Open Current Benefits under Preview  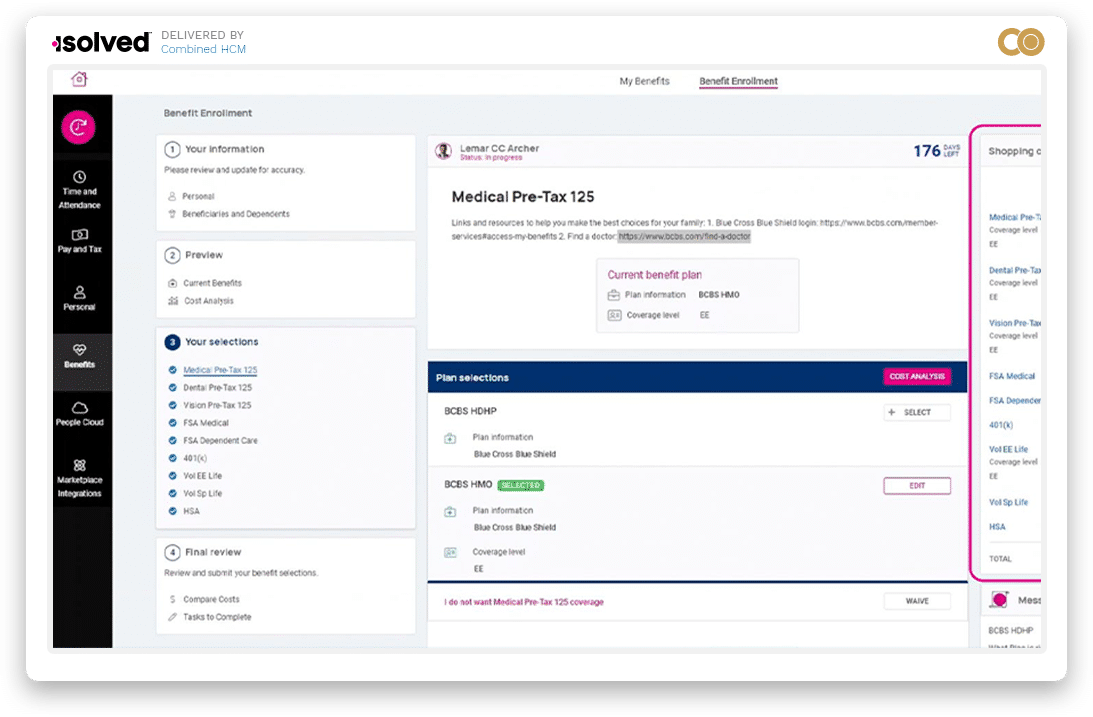point(212,283)
